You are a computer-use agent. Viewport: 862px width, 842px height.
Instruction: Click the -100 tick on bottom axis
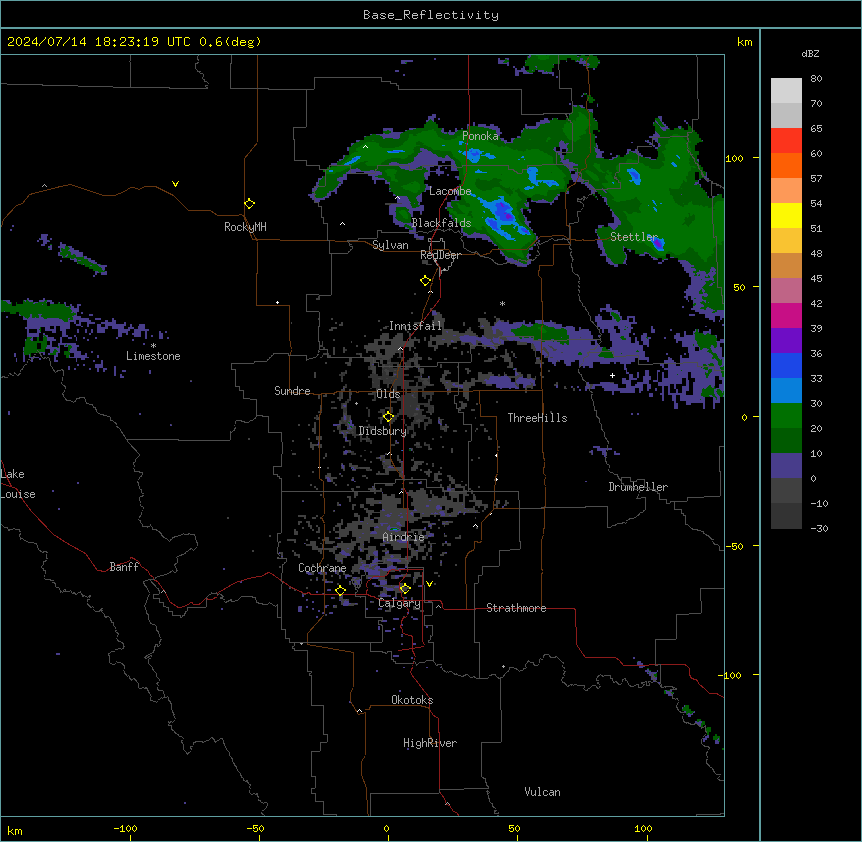125,828
